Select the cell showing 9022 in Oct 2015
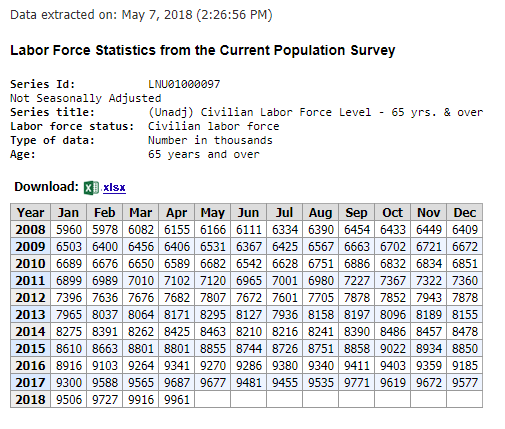 (x=393, y=348)
